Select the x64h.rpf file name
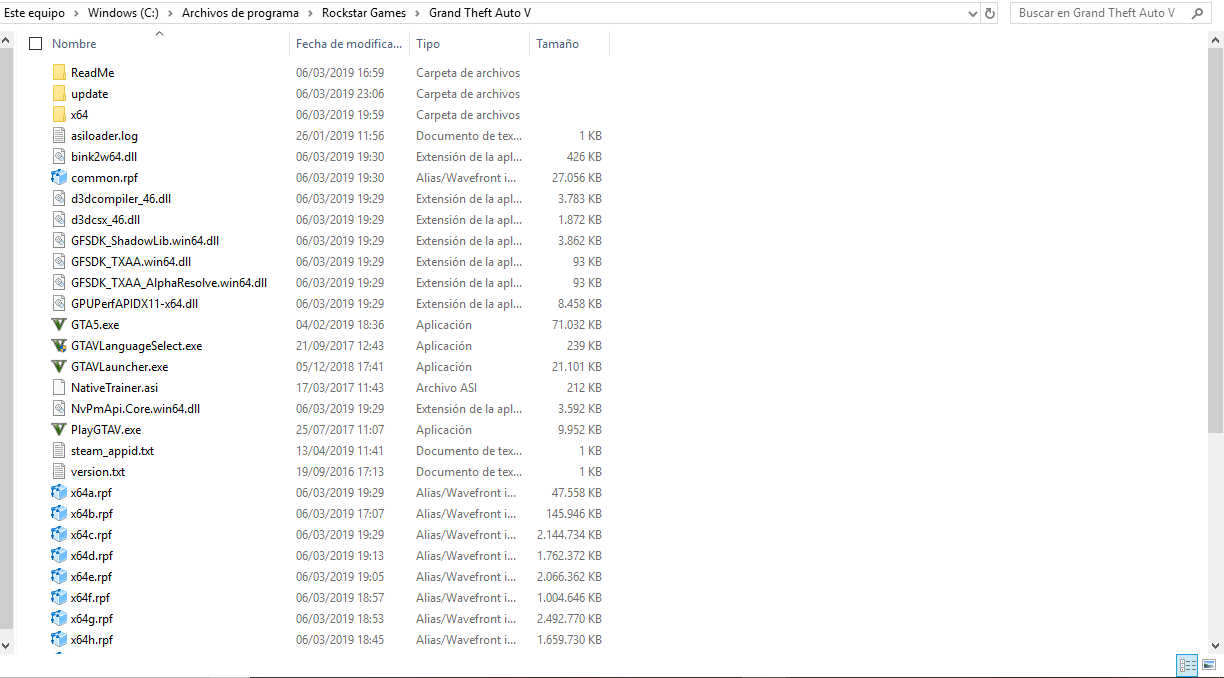Screen dimensions: 1224x678 [92, 640]
